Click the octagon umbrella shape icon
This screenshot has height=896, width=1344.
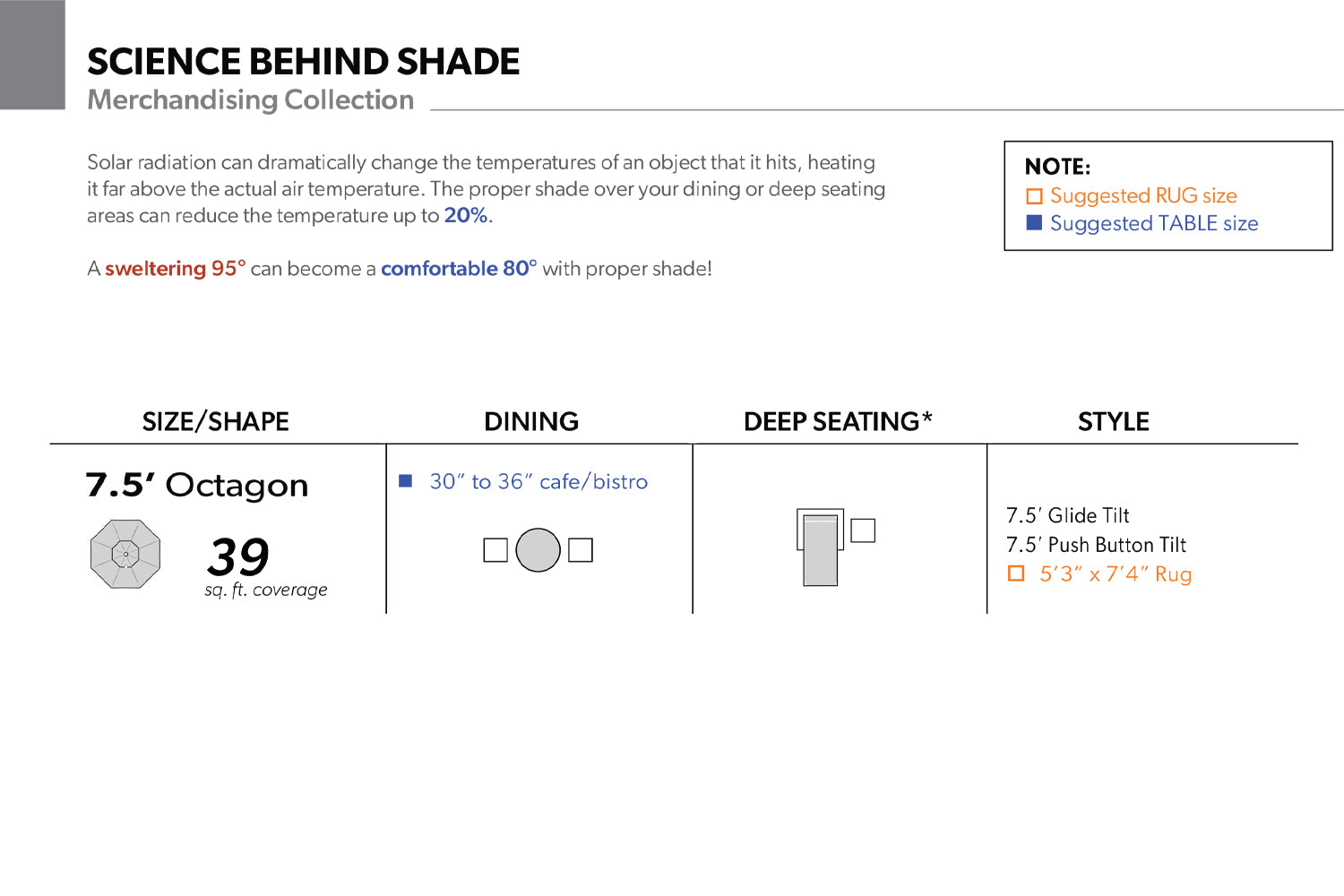point(125,554)
